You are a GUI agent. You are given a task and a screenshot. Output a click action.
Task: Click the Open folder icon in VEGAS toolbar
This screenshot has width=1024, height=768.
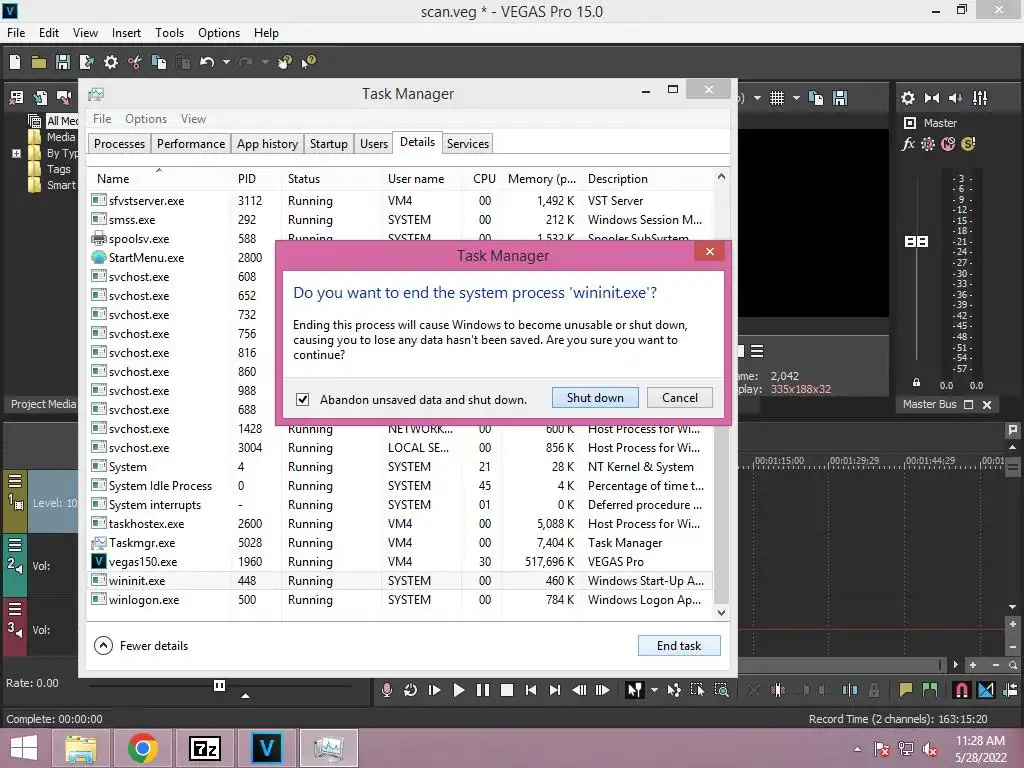click(39, 62)
